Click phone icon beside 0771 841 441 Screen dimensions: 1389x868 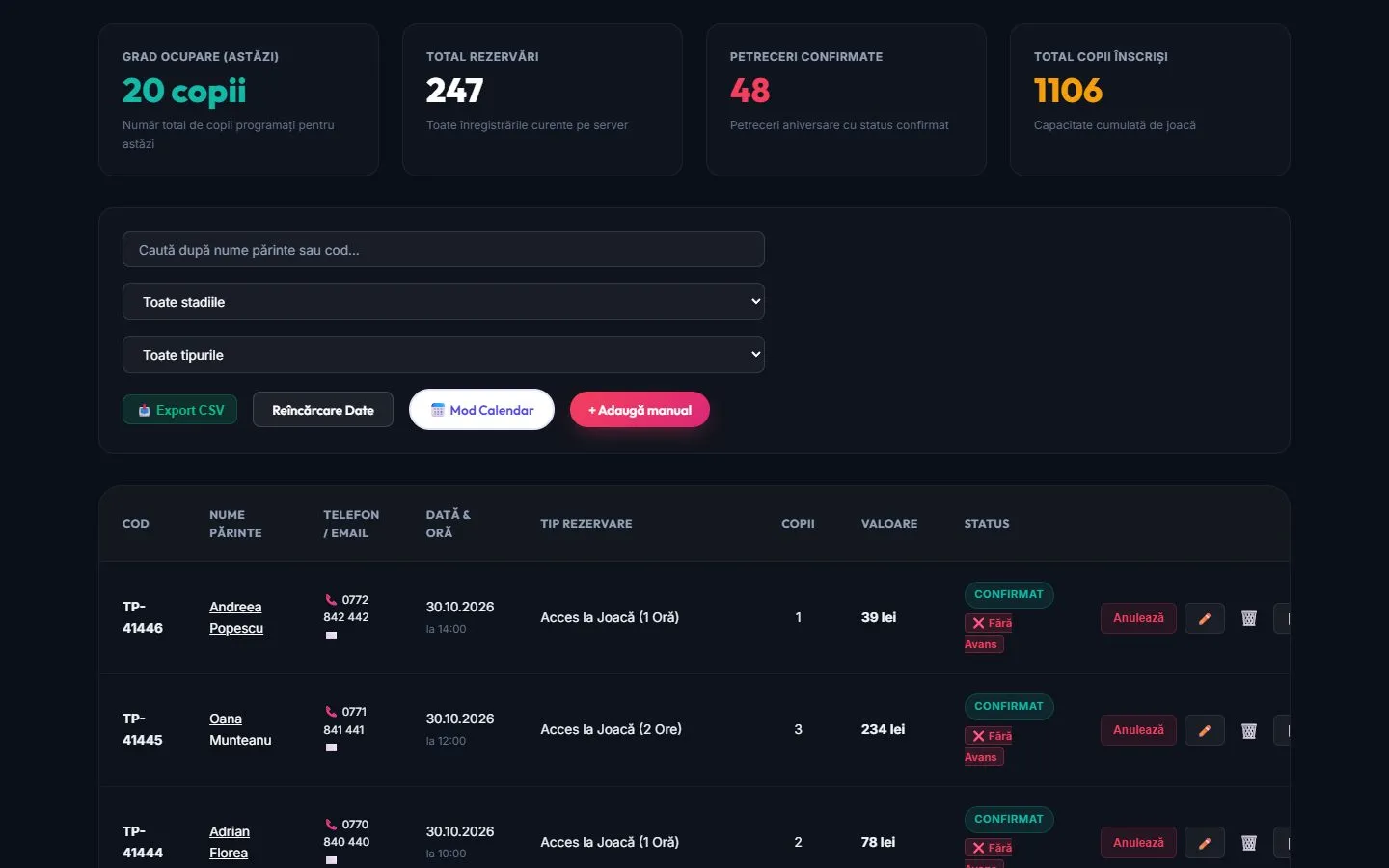[x=331, y=712]
